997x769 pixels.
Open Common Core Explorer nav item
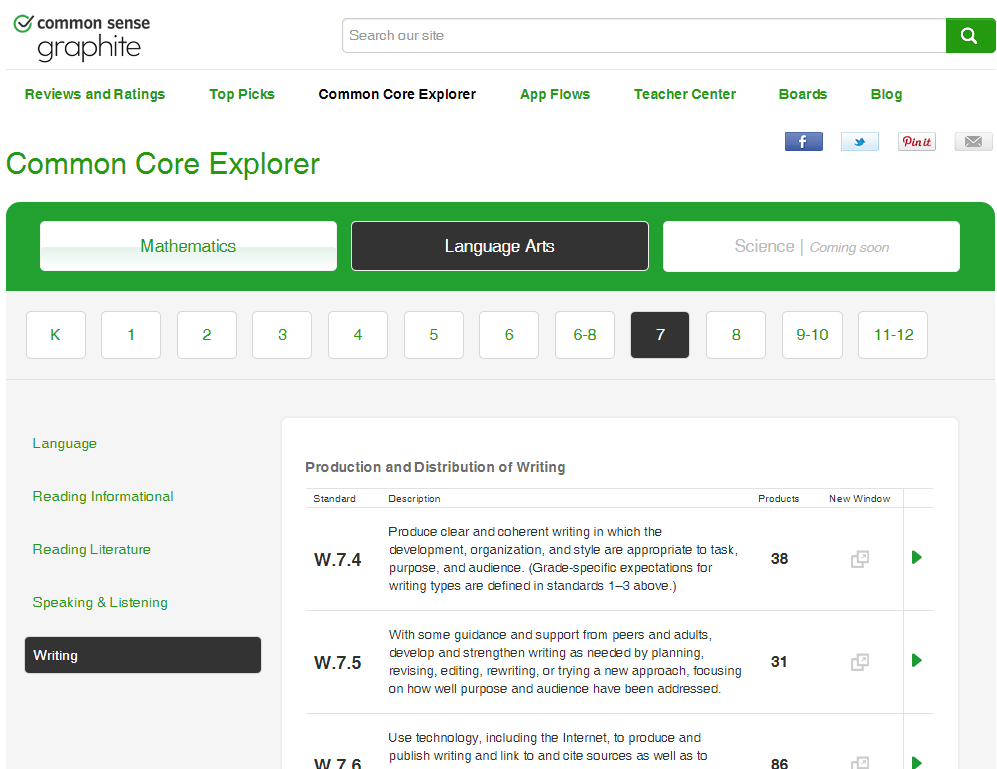(397, 94)
